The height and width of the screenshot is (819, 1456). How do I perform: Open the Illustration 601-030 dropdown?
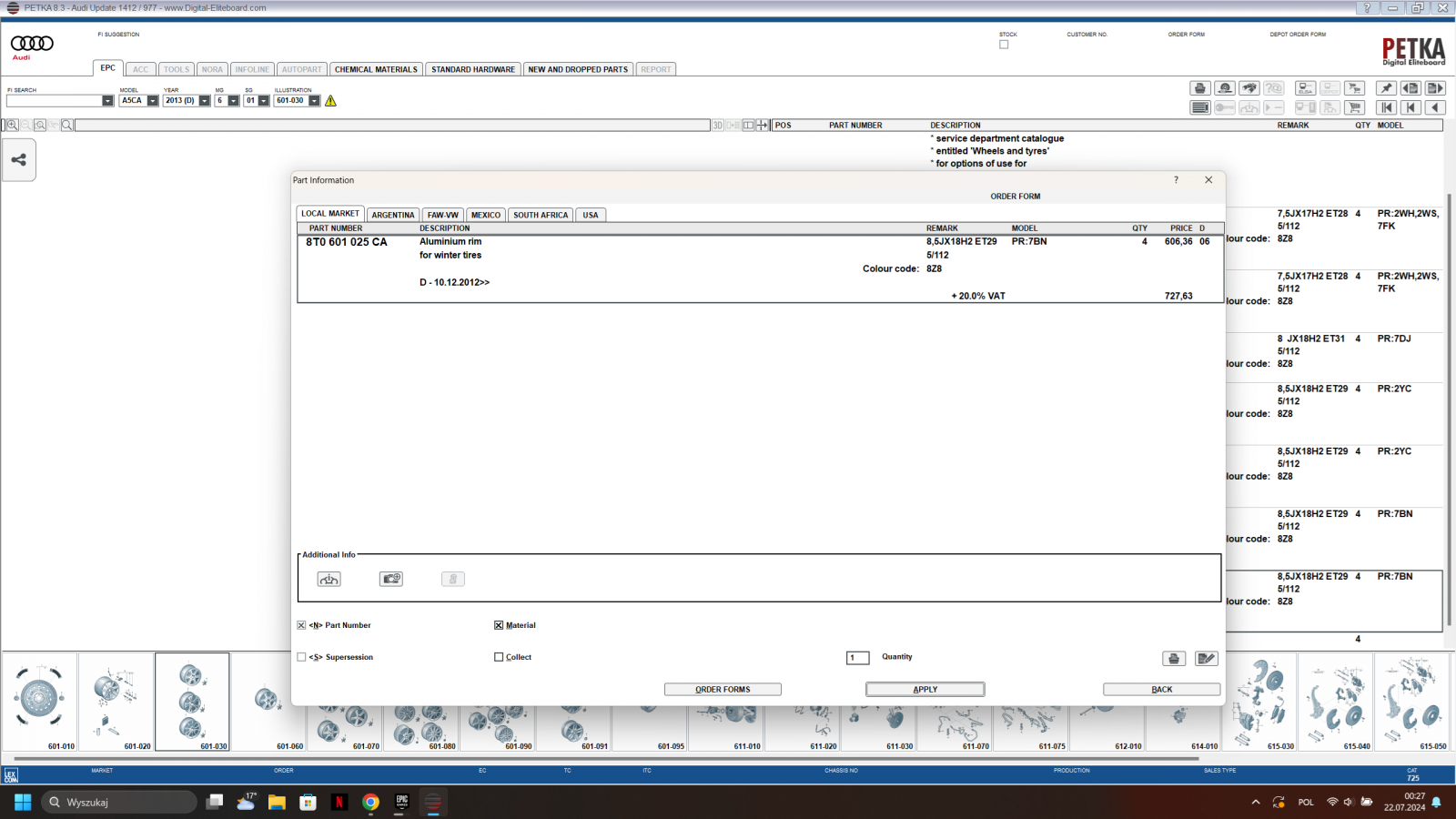click(x=315, y=101)
